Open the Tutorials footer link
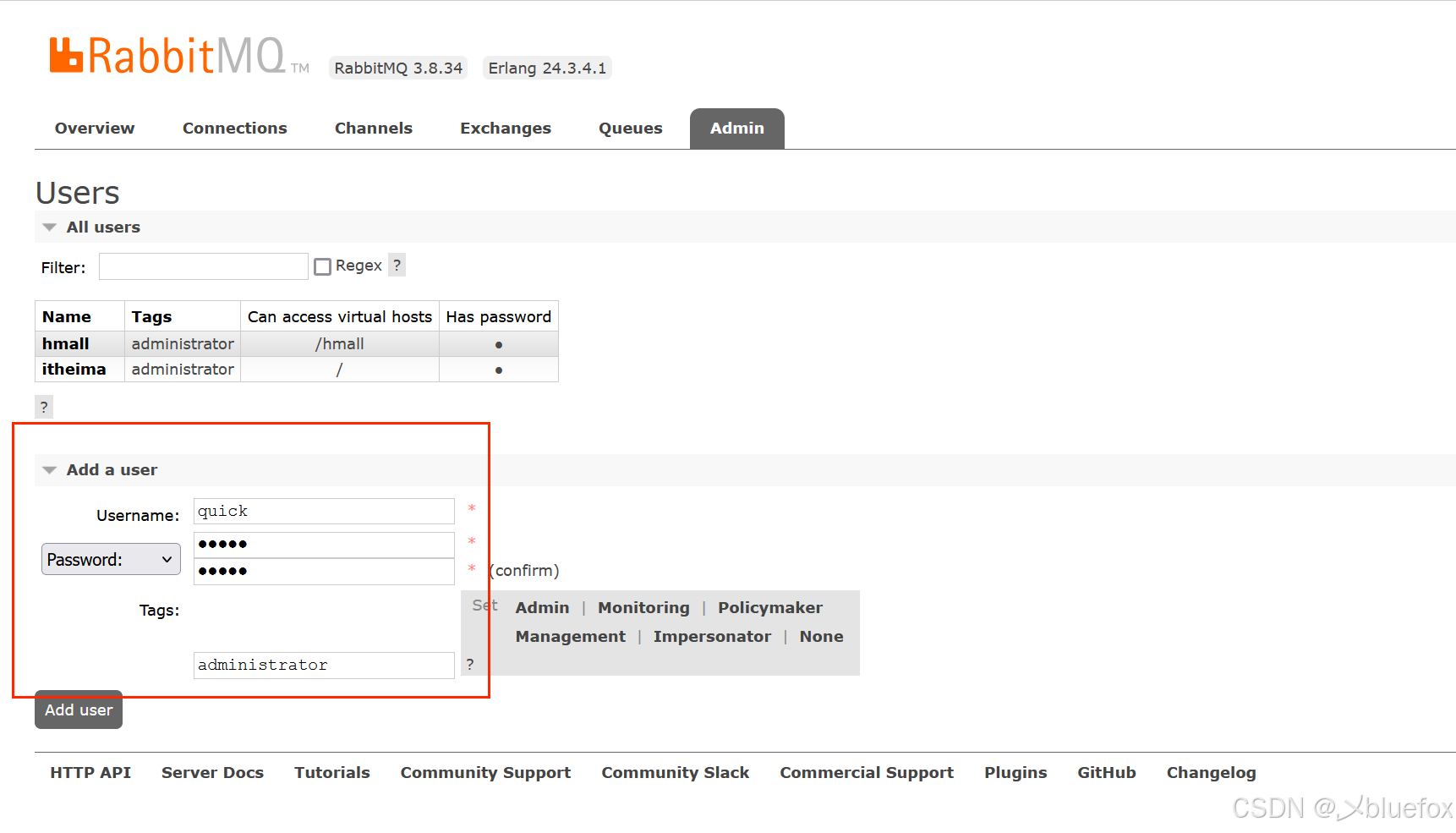 click(x=332, y=772)
